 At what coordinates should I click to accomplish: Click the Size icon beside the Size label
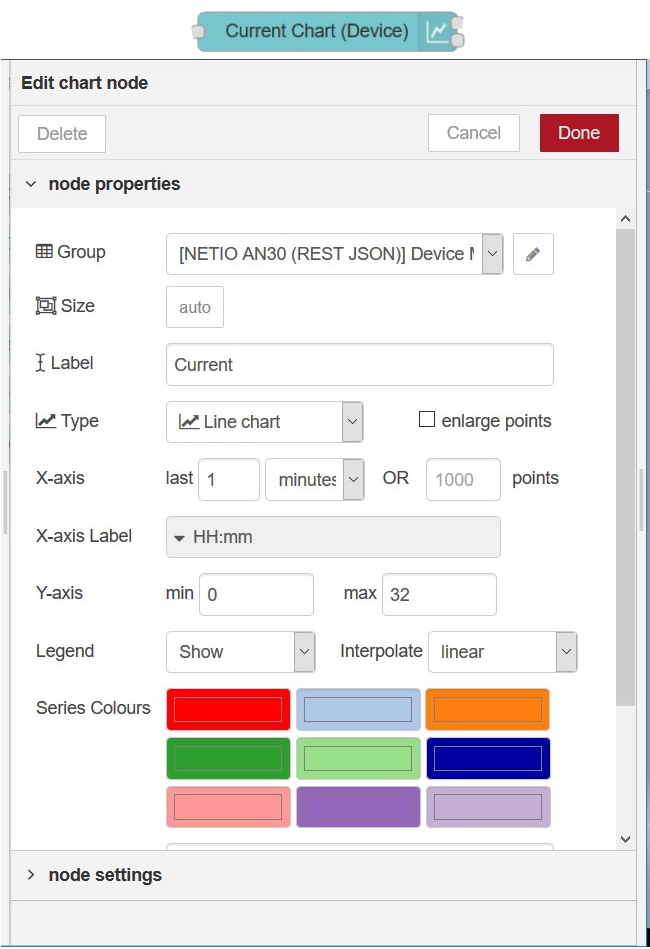pyautogui.click(x=46, y=306)
